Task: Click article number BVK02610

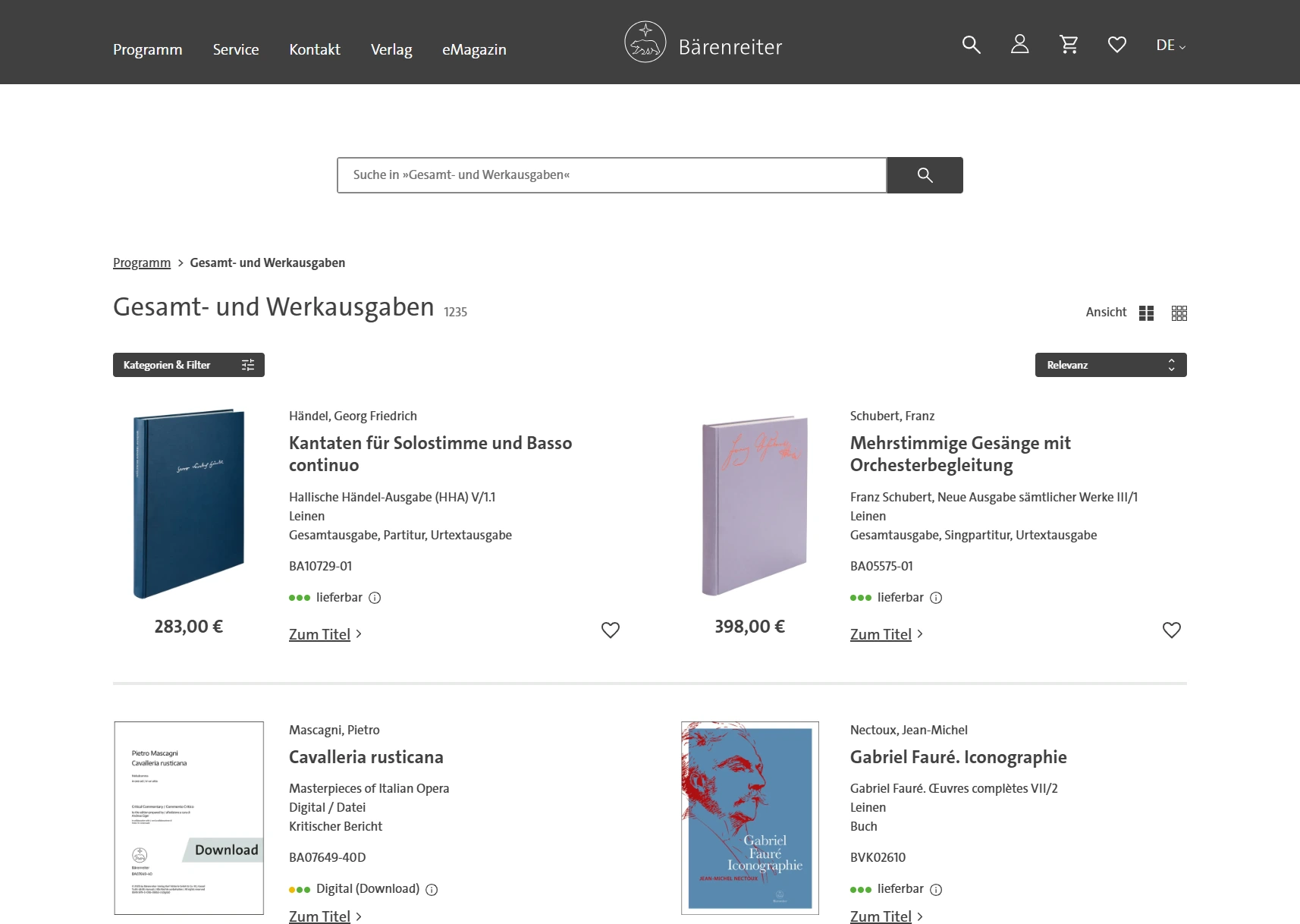Action: [878, 857]
